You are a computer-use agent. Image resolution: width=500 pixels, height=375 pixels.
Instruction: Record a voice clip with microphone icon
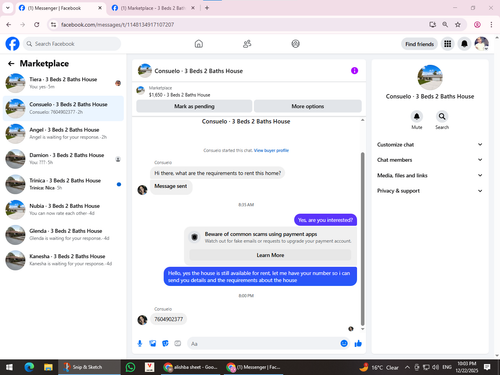click(140, 343)
